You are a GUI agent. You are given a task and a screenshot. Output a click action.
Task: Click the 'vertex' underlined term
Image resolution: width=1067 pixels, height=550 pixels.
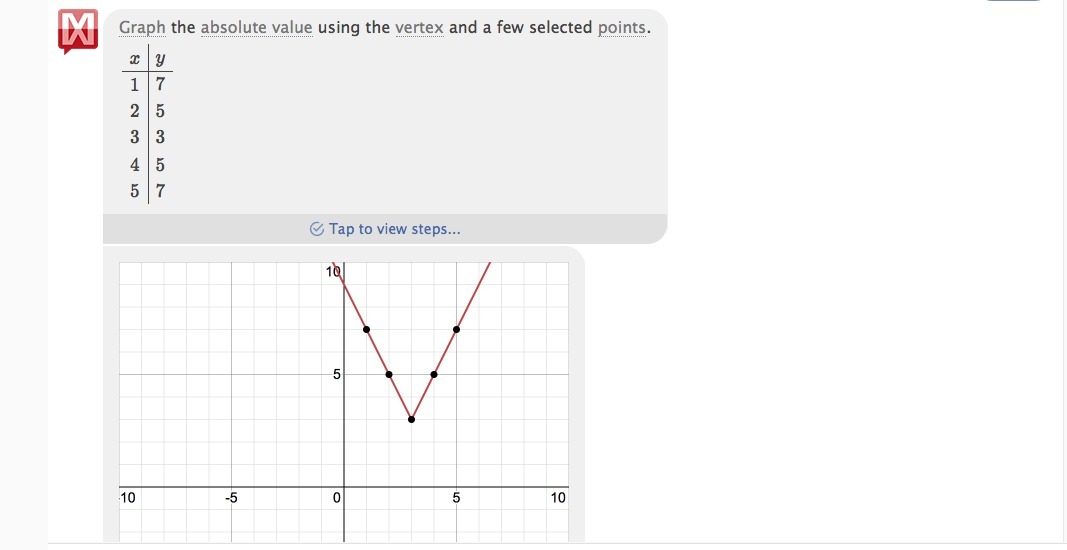pyautogui.click(x=419, y=27)
